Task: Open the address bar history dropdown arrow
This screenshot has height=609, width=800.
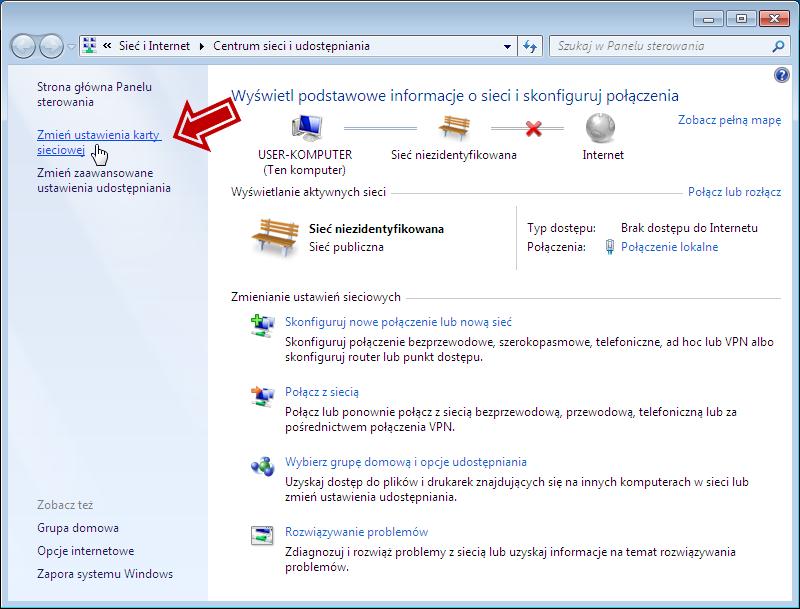Action: tap(508, 46)
